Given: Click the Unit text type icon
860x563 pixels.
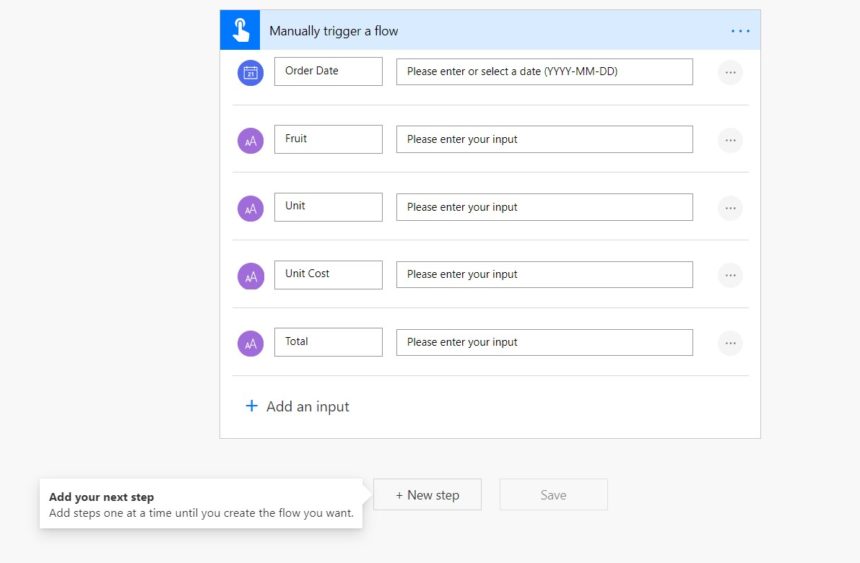Looking at the screenshot, I should coord(251,209).
